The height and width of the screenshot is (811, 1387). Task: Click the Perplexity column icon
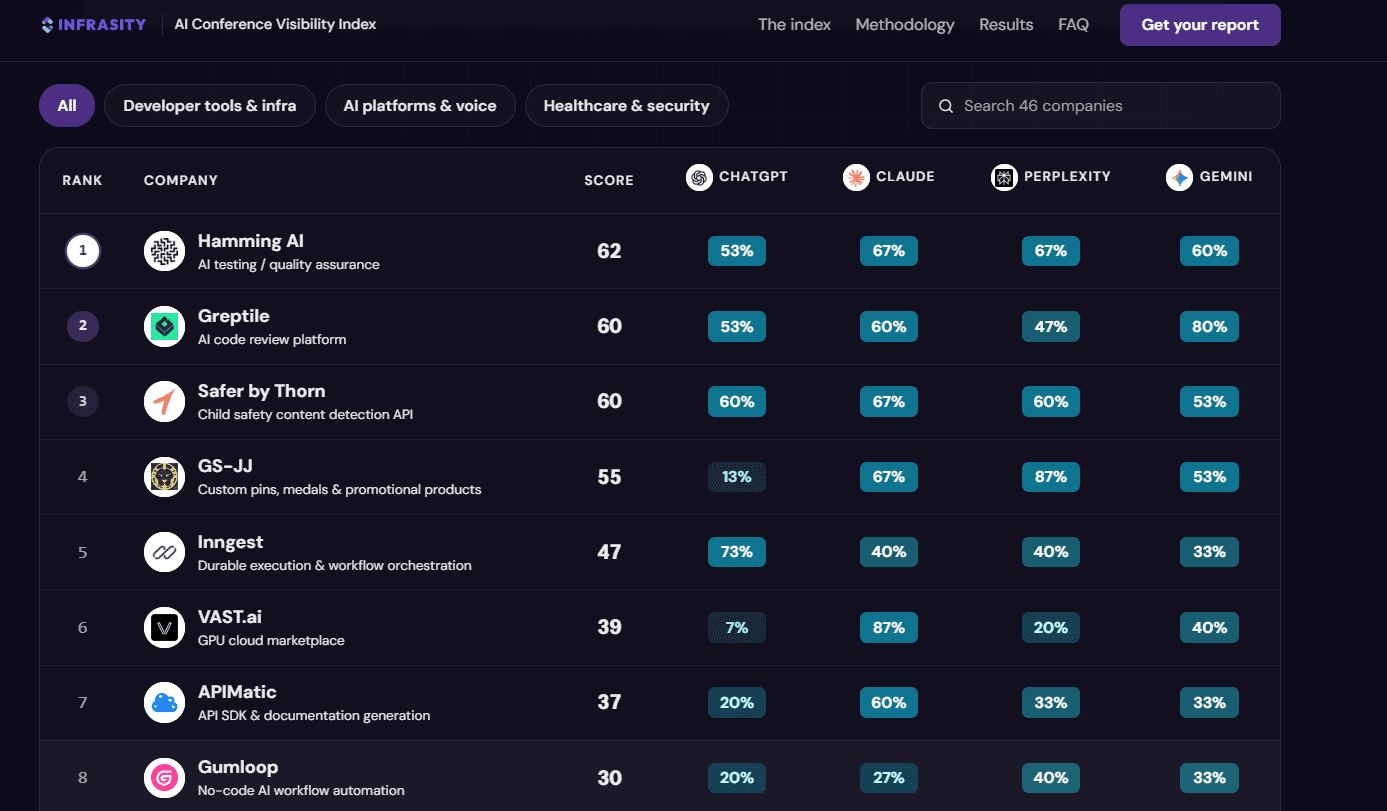(x=1004, y=177)
